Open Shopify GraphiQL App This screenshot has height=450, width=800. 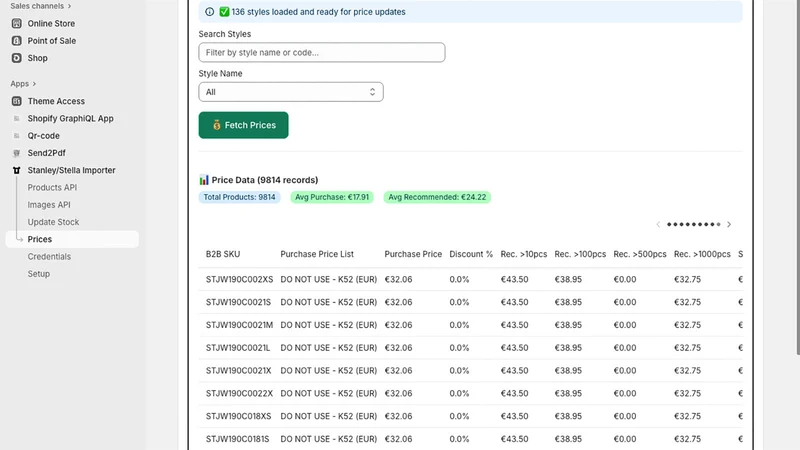coord(72,118)
